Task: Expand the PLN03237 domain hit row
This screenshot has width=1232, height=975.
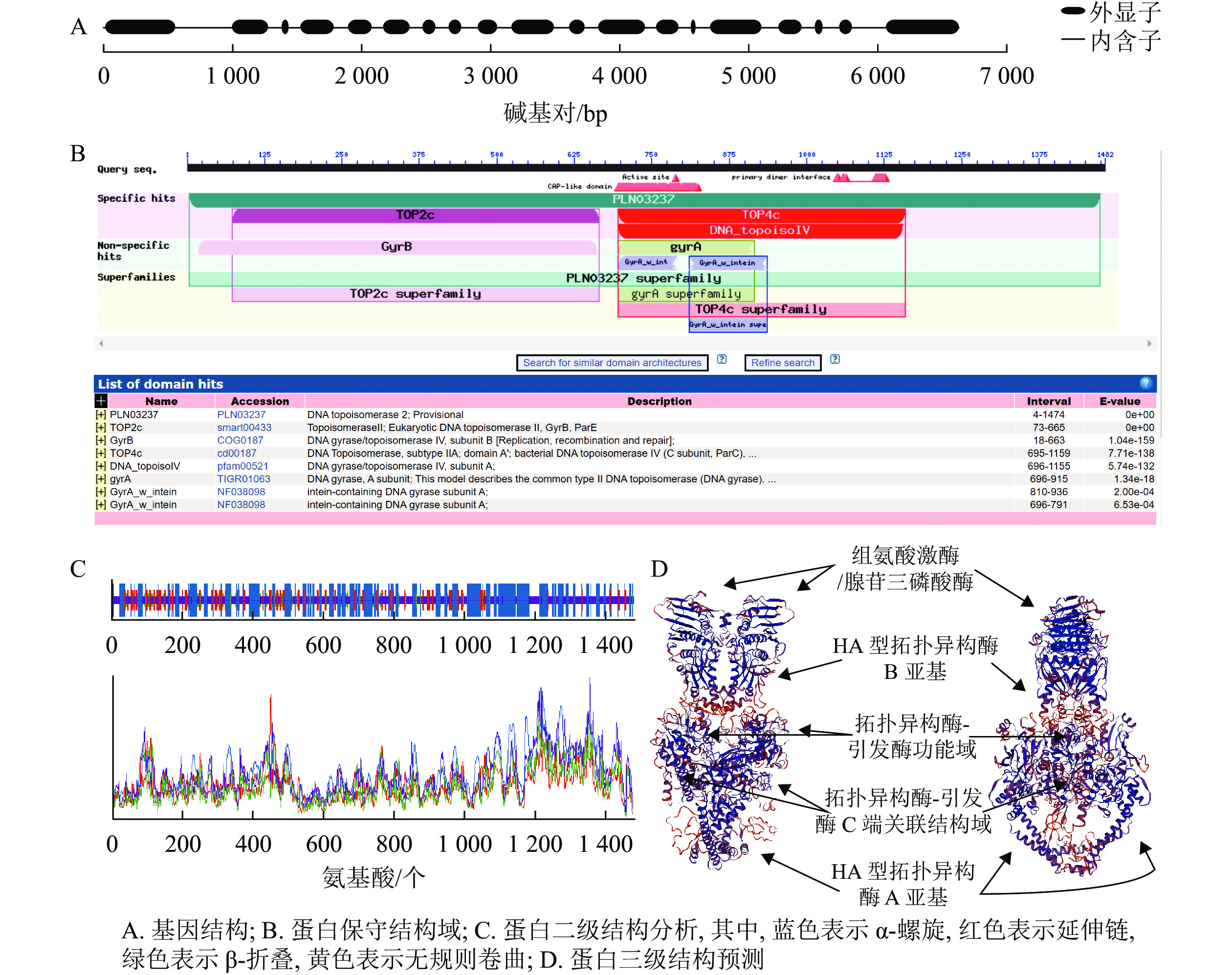Action: 101,414
